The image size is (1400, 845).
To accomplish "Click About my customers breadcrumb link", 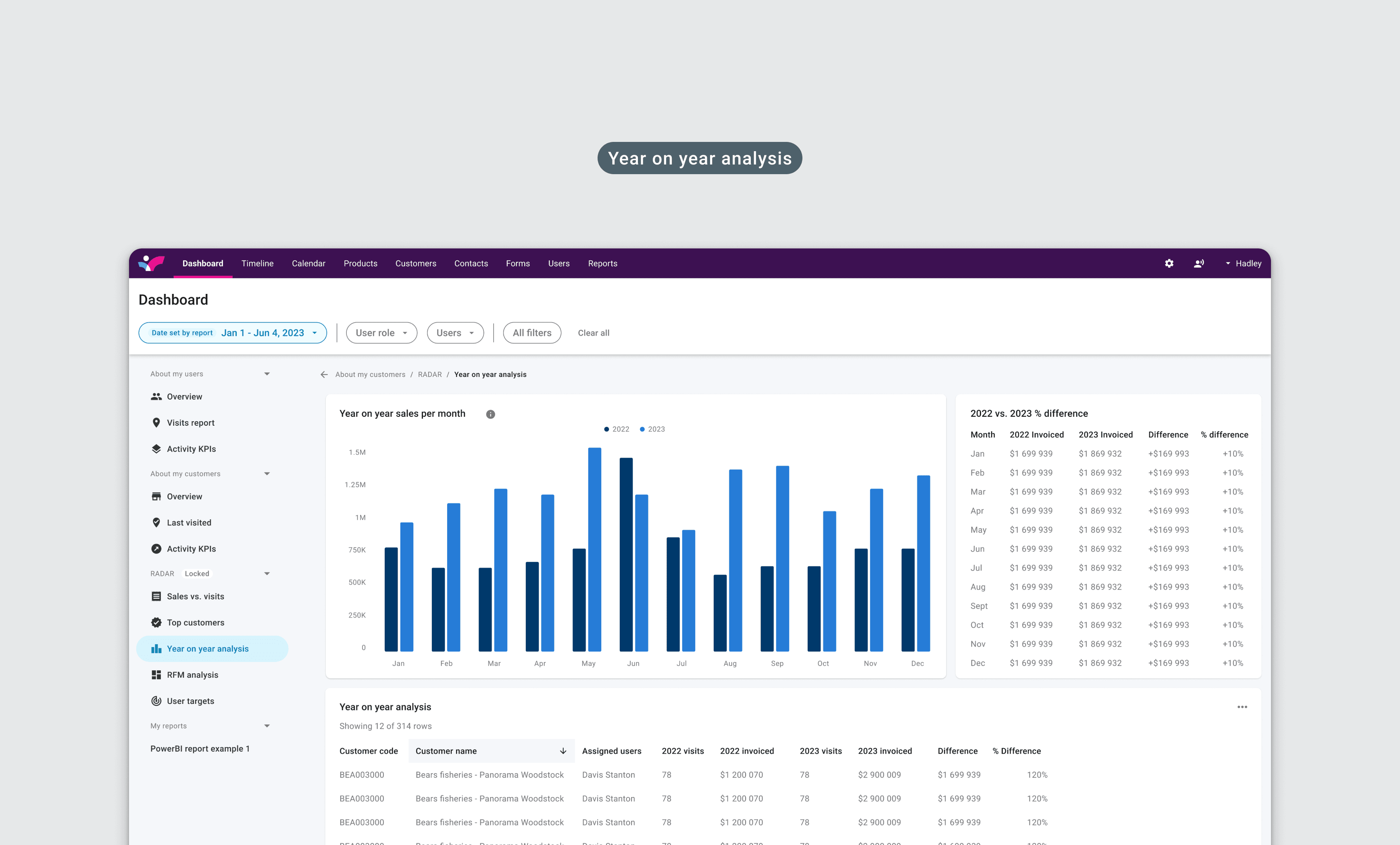I will point(371,375).
